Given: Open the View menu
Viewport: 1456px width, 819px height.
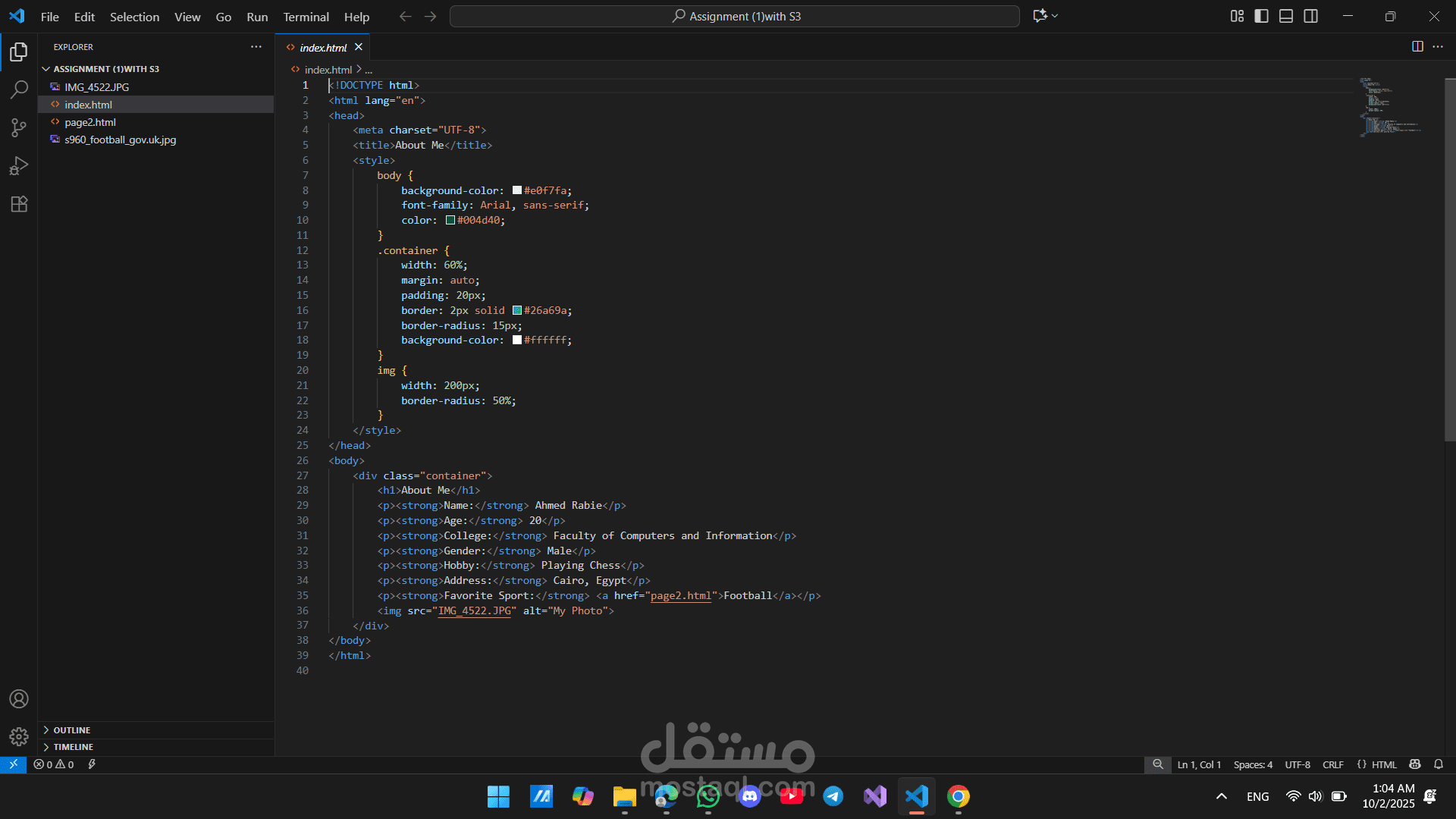Looking at the screenshot, I should [187, 17].
